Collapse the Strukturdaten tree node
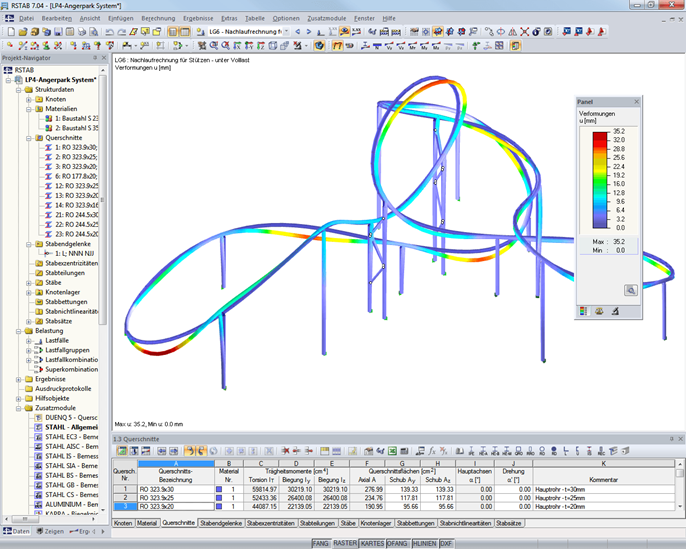The width and height of the screenshot is (686, 549). (x=19, y=90)
